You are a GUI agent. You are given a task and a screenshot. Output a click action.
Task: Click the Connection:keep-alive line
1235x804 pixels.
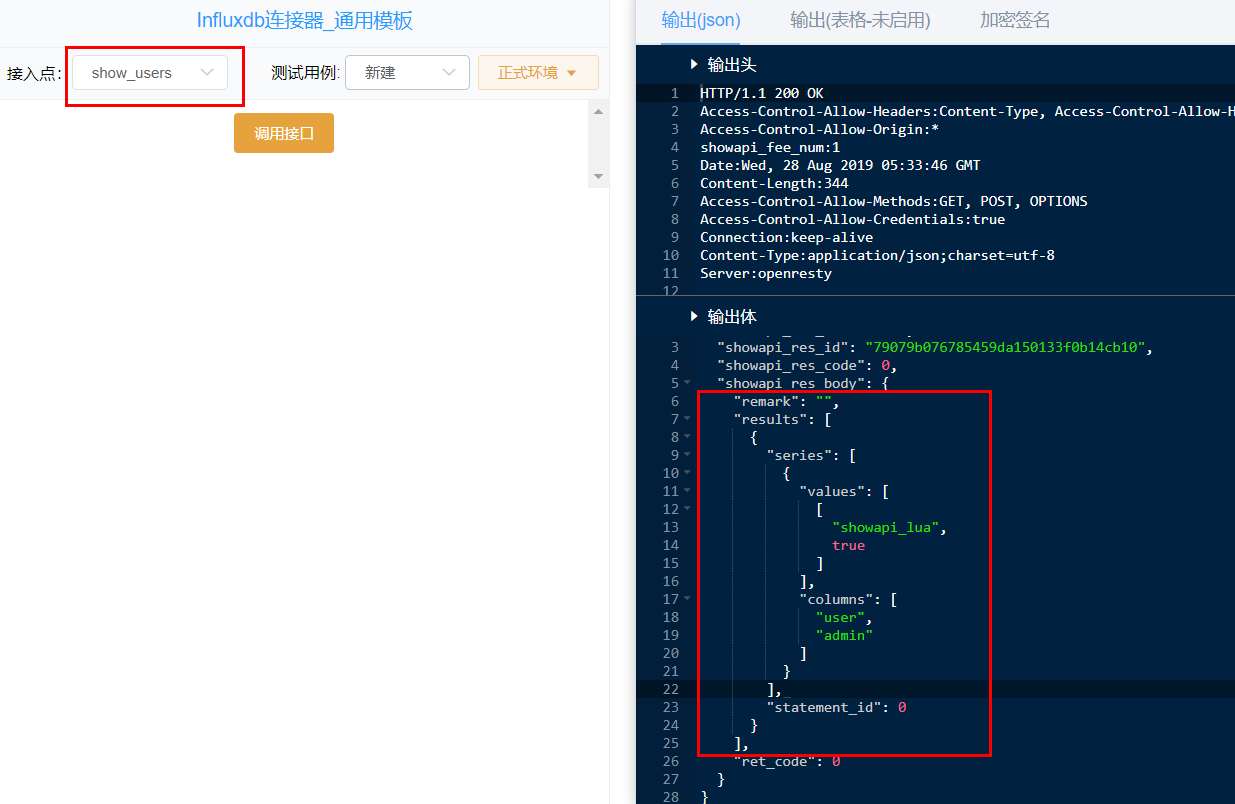(786, 237)
